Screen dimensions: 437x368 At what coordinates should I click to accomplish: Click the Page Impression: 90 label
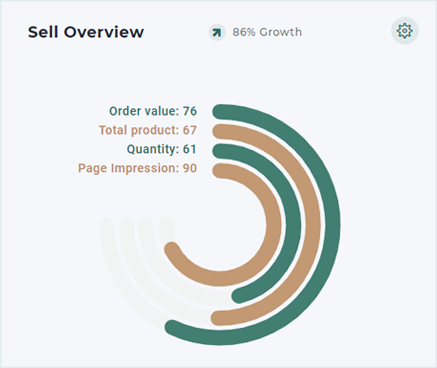coord(137,168)
